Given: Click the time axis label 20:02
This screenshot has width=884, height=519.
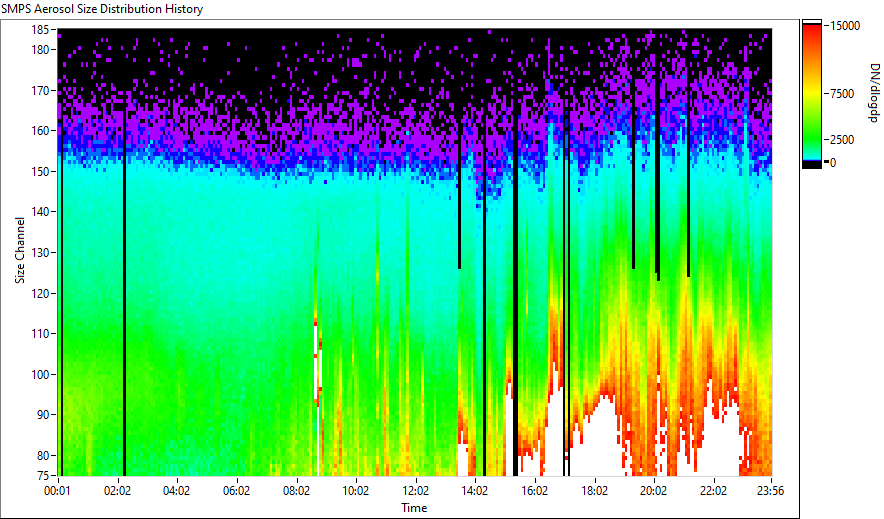Looking at the screenshot, I should pos(654,491).
